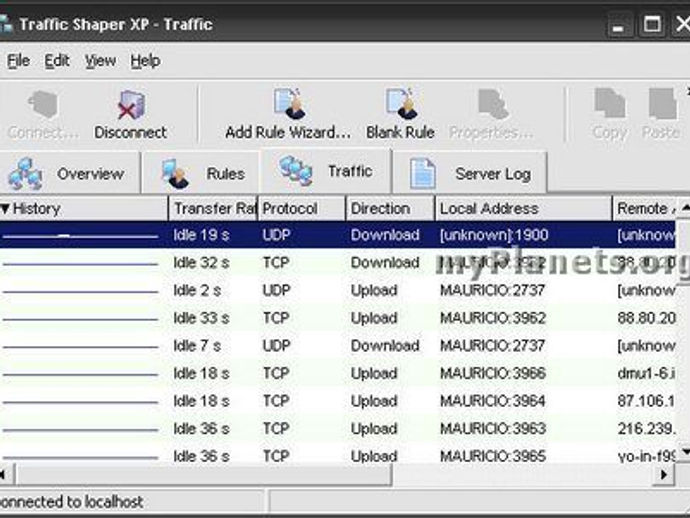Click the Paste toolbar icon
Viewport: 690px width, 518px height.
click(662, 103)
